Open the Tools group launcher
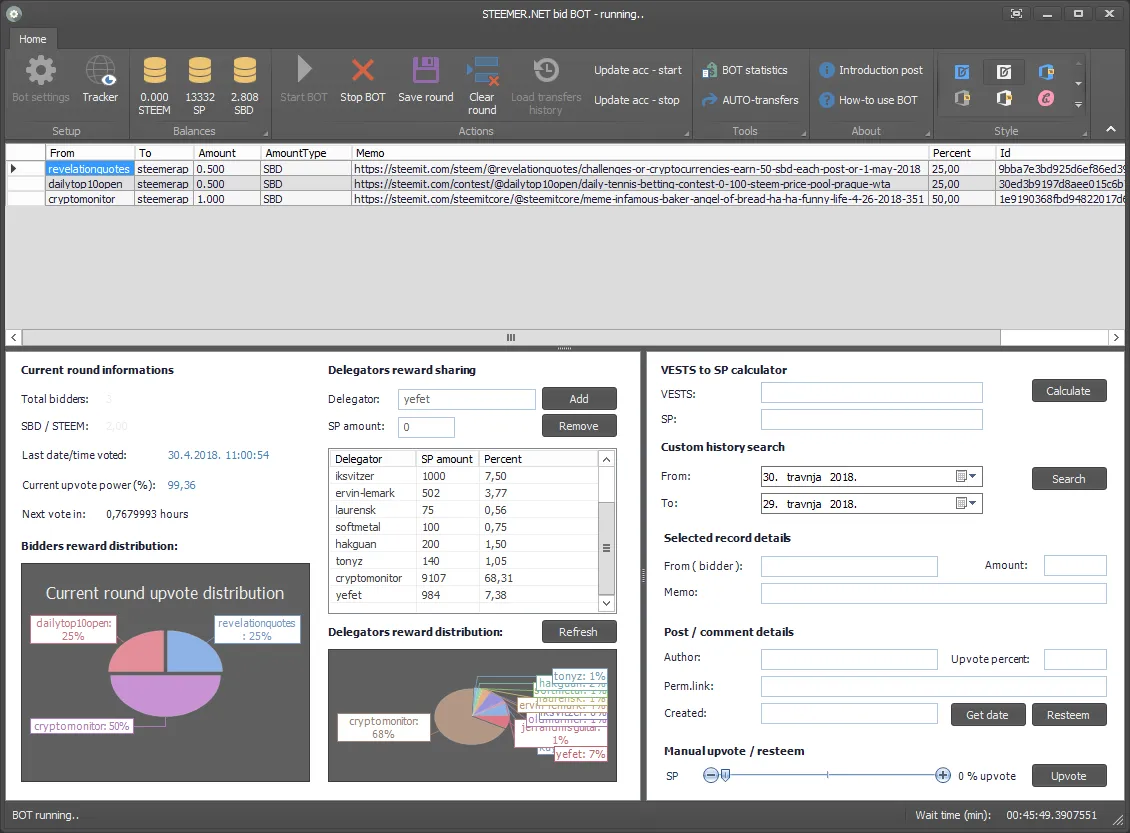This screenshot has height=833, width=1130. 804,133
